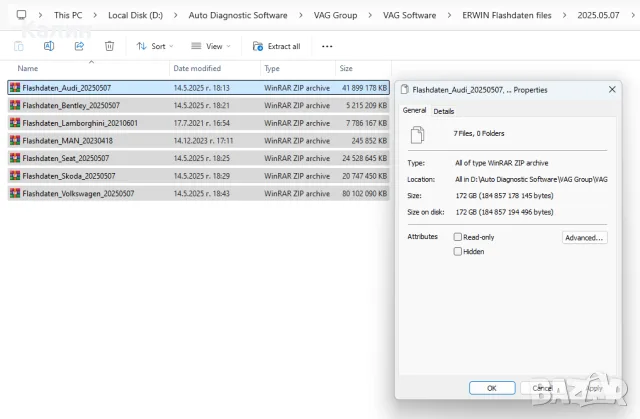Expand the chevron after Local Disk (D:)

(x=176, y=15)
